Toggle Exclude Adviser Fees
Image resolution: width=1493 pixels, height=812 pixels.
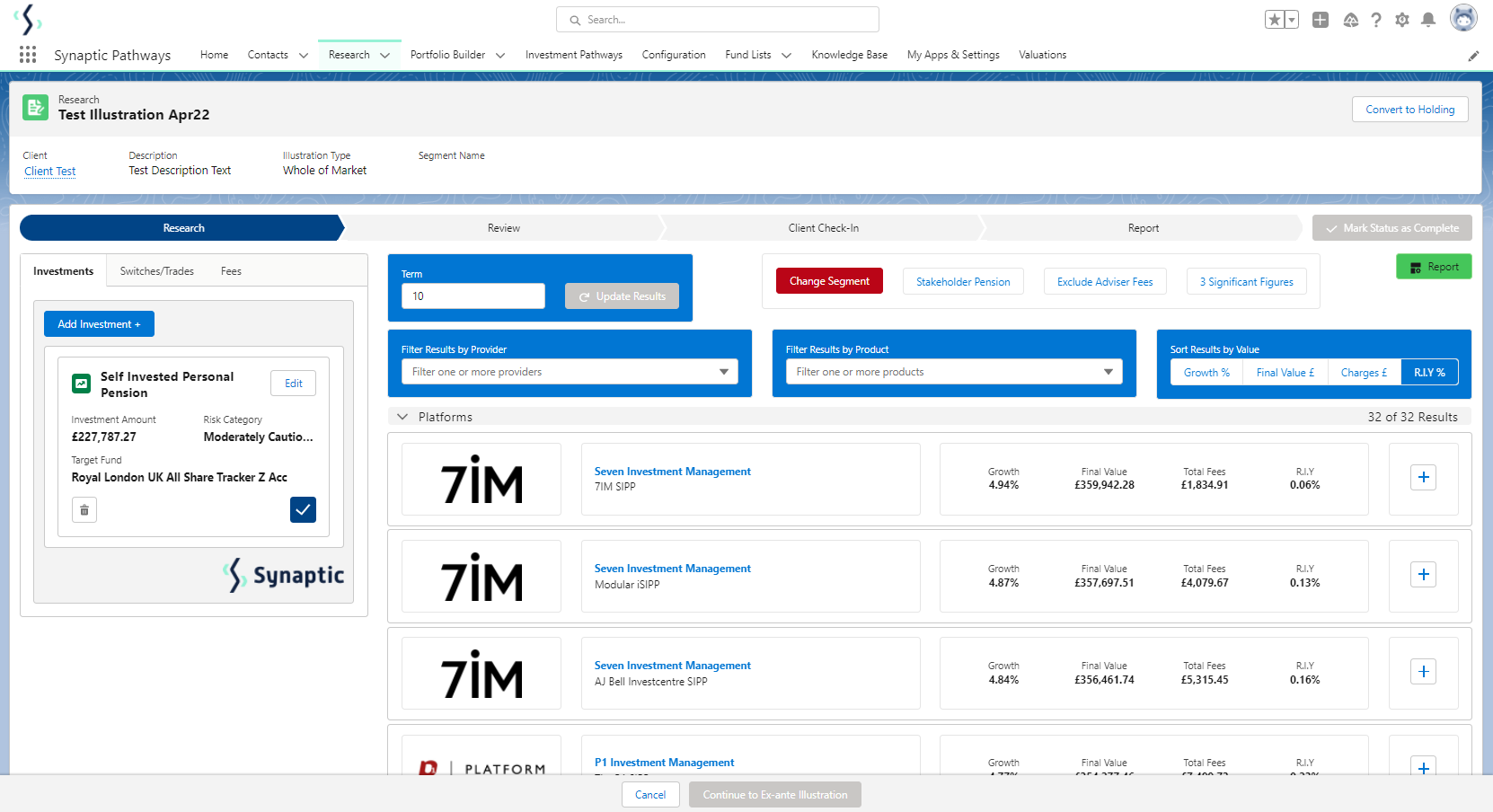click(x=1105, y=282)
